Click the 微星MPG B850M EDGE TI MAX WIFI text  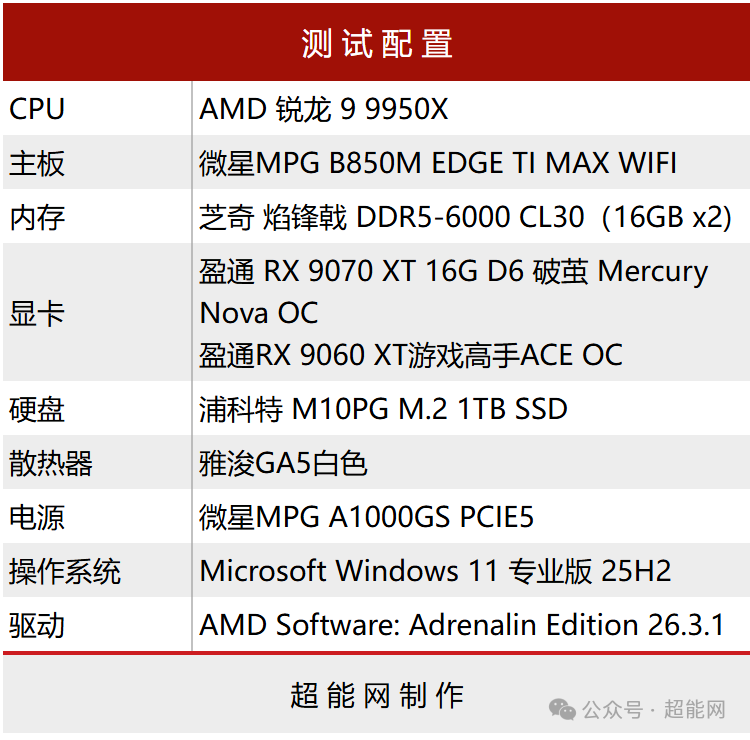coord(438,163)
